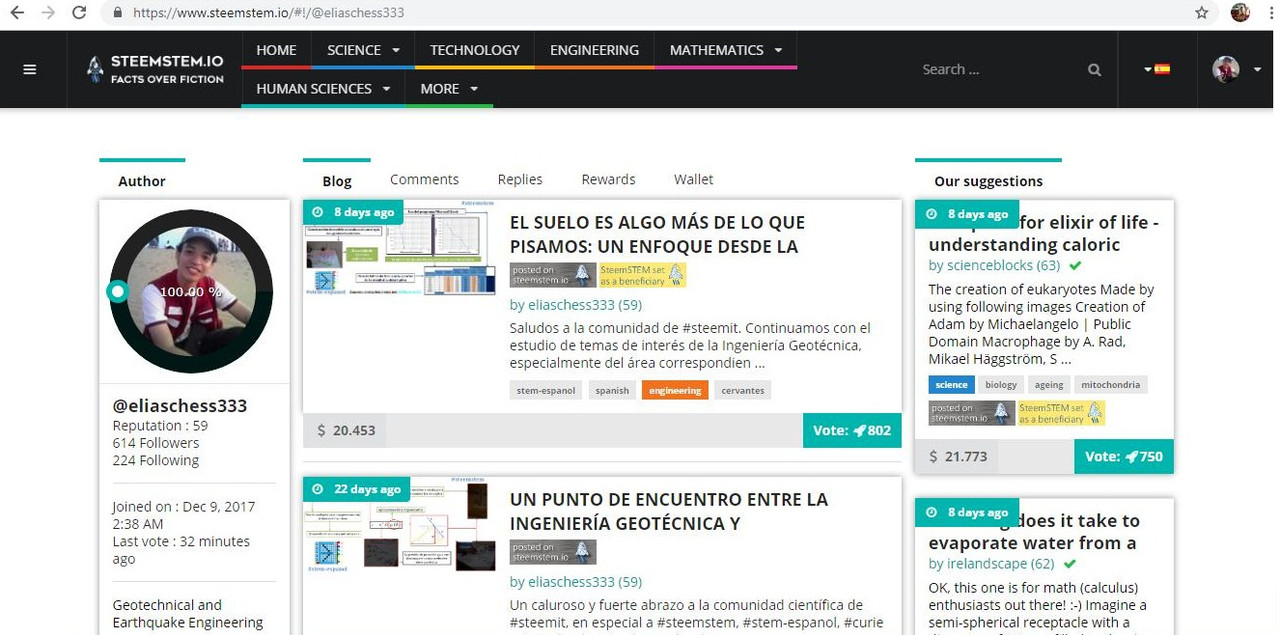
Task: Click the browser forward arrow
Action: [48, 13]
